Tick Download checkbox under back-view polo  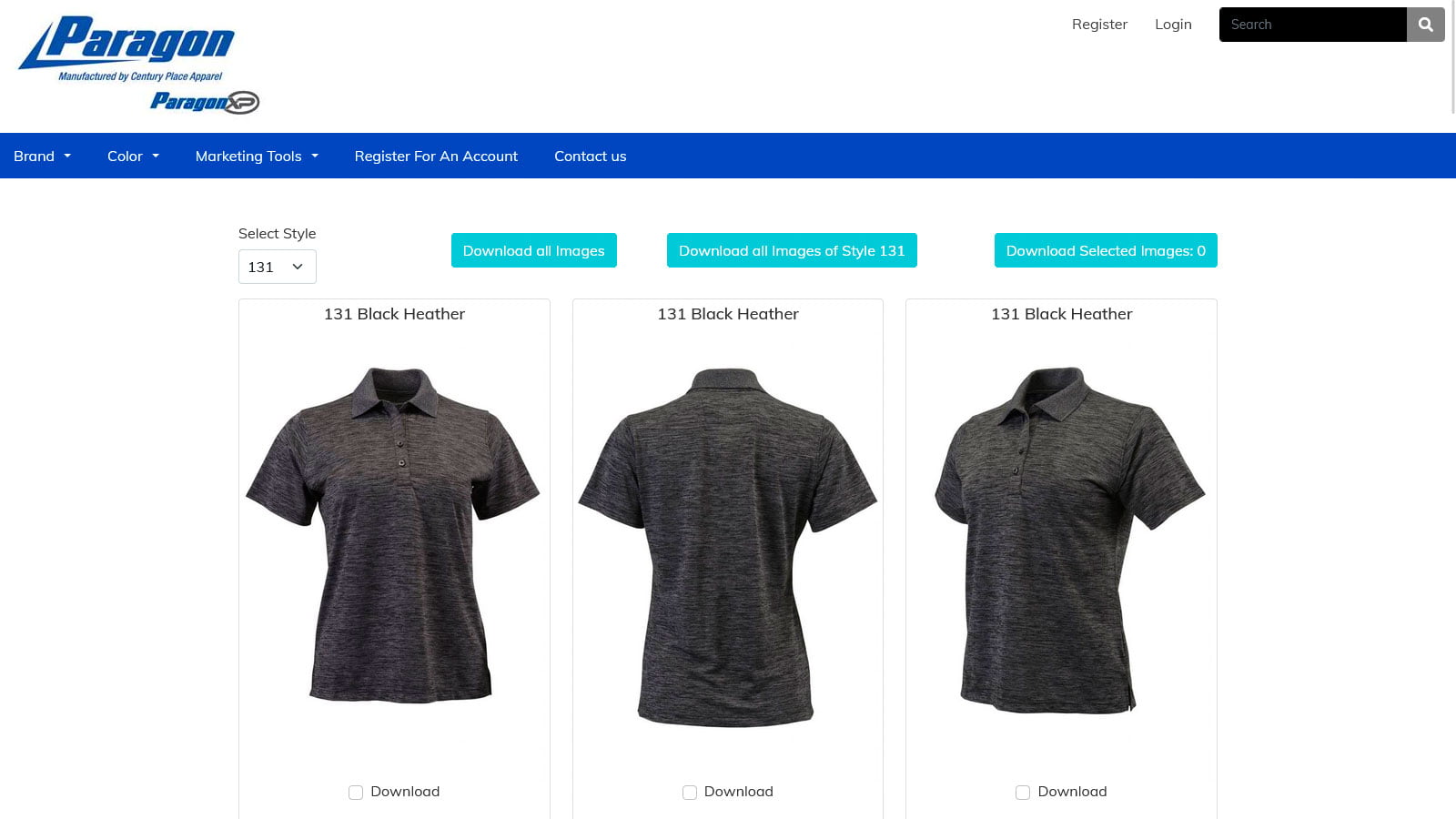coord(690,793)
